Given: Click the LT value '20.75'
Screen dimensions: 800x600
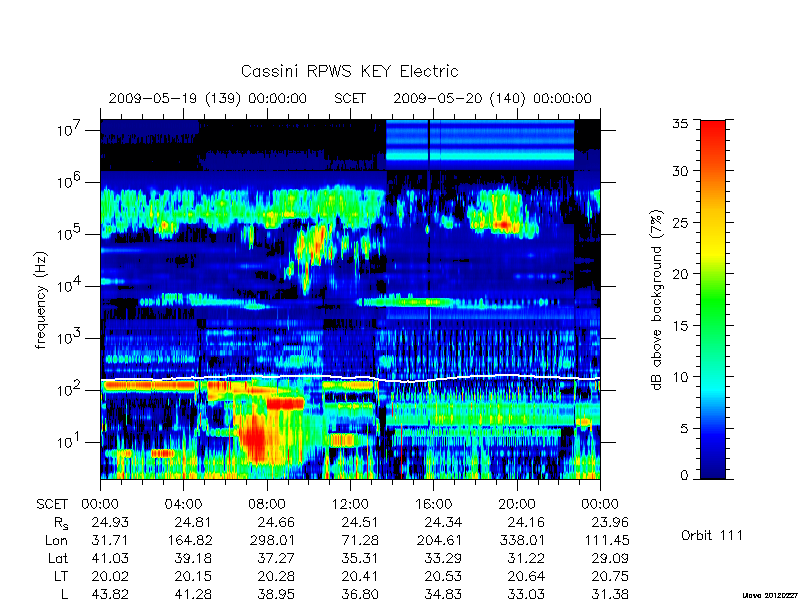Looking at the screenshot, I should tap(610, 577).
